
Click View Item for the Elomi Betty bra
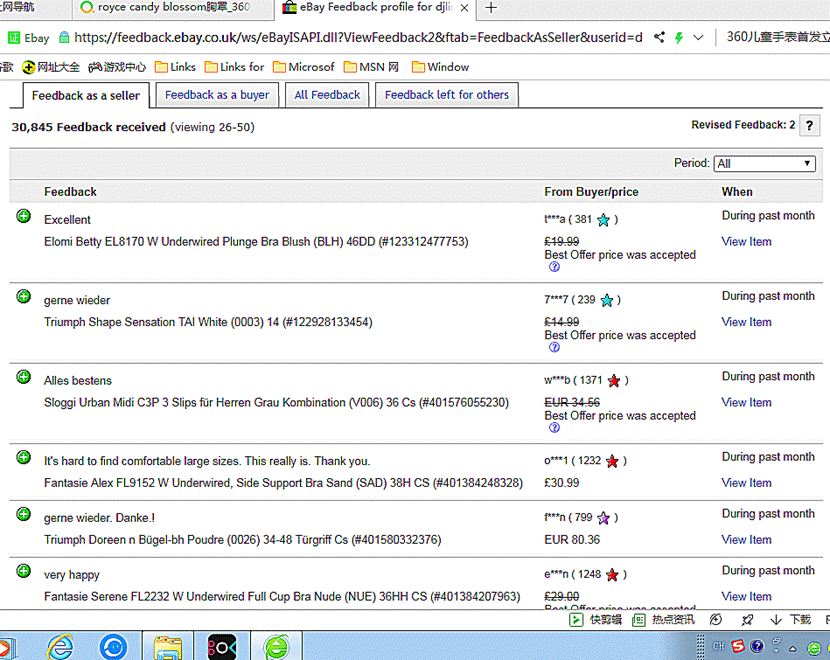(x=746, y=242)
